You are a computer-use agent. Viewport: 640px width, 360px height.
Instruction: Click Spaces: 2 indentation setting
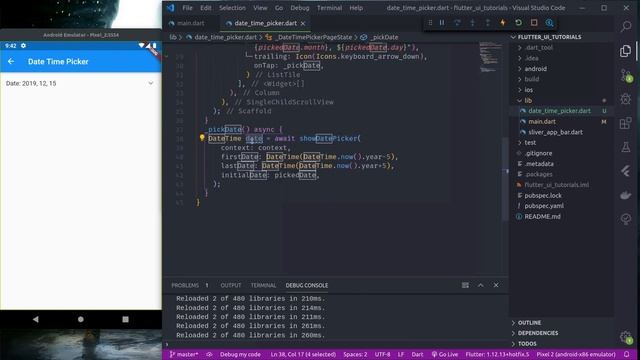pos(355,354)
